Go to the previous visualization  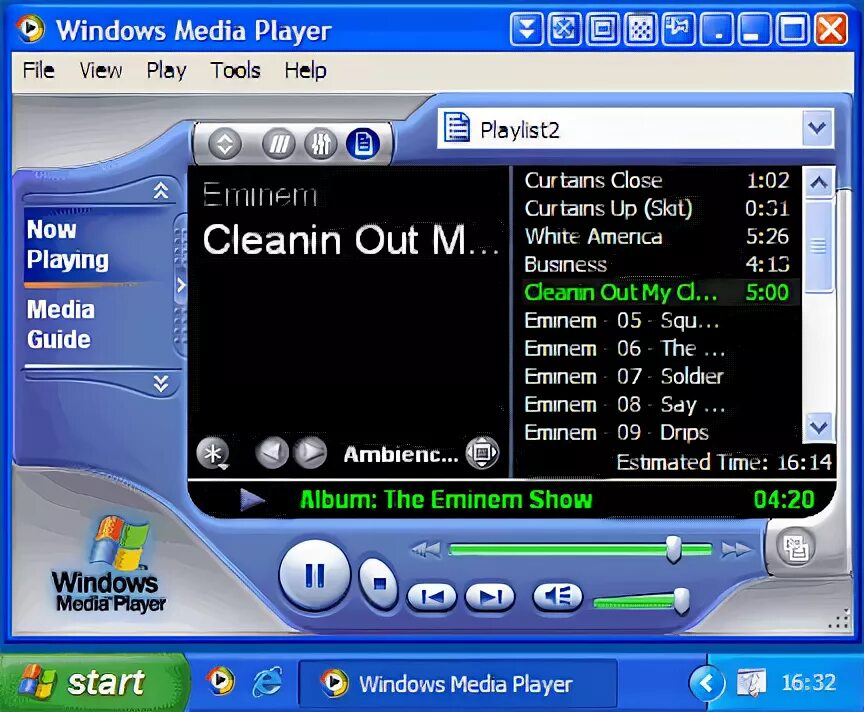point(272,453)
